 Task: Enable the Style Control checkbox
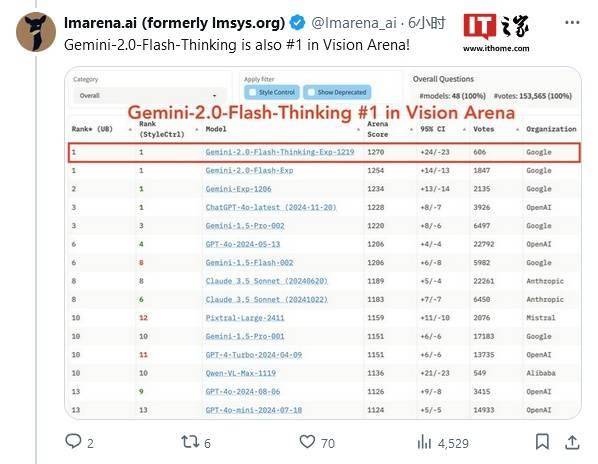pyautogui.click(x=252, y=92)
